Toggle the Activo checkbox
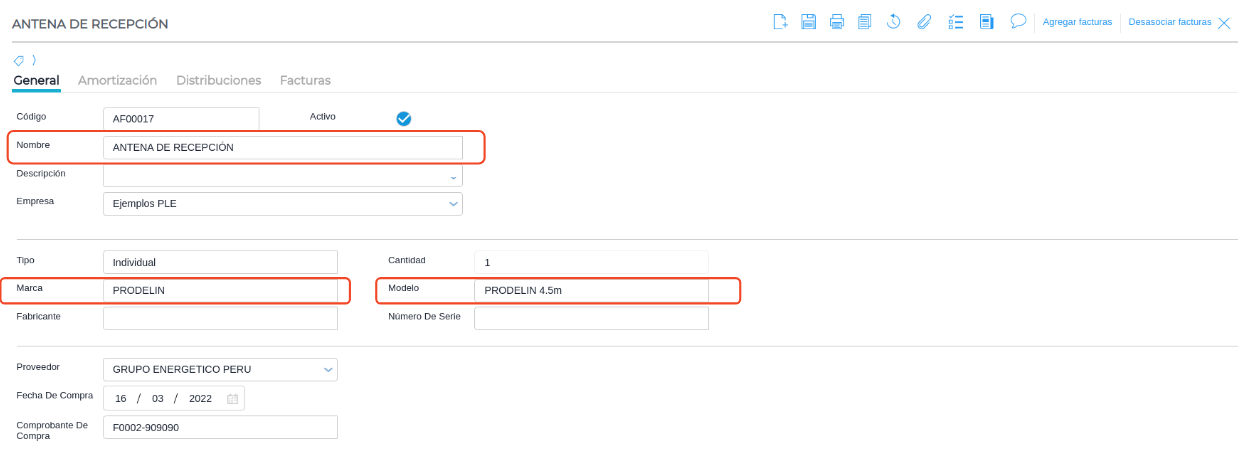This screenshot has height=466, width=1253. [x=404, y=118]
